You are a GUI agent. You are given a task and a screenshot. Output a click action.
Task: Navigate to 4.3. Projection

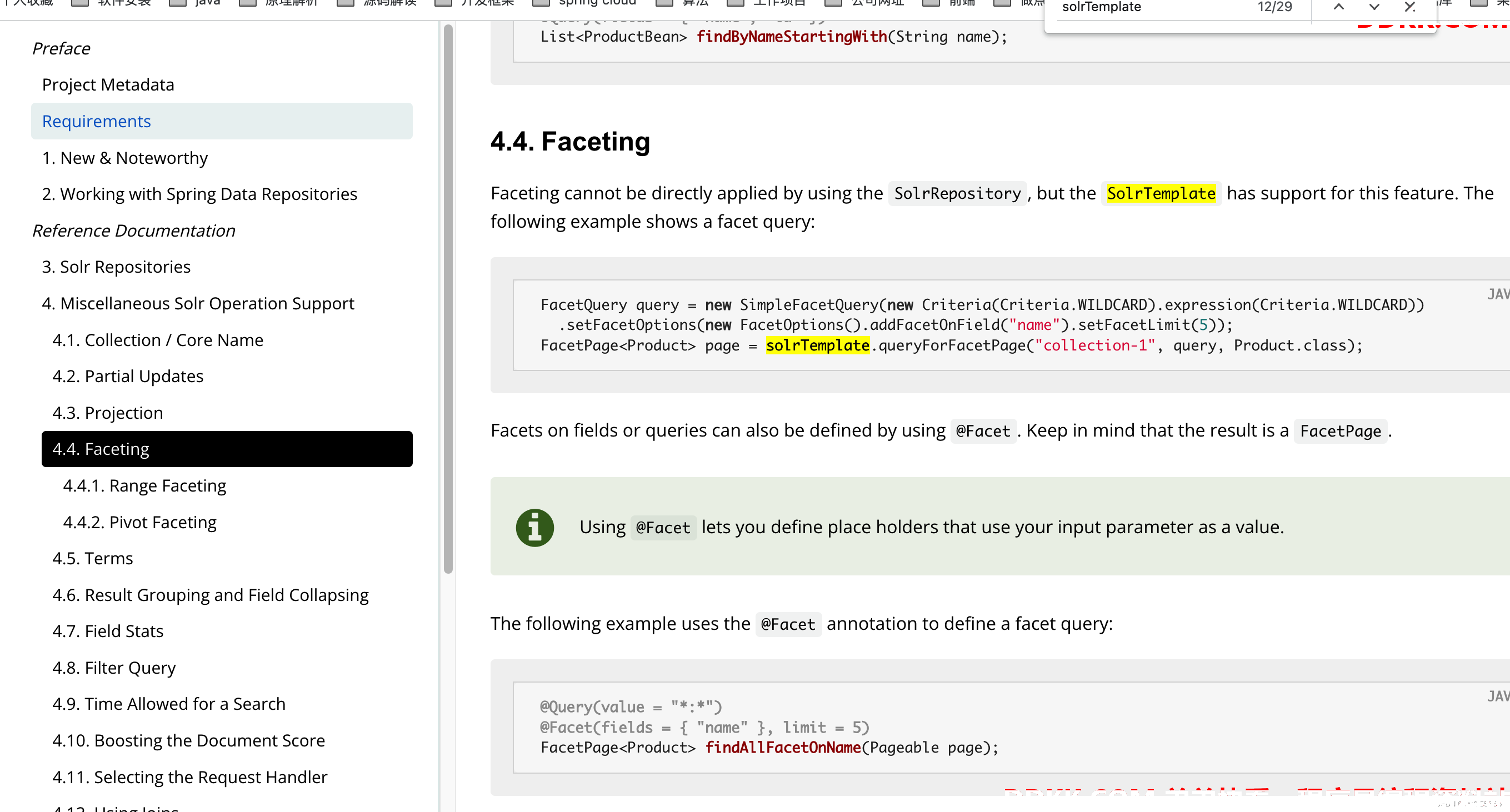coord(107,413)
